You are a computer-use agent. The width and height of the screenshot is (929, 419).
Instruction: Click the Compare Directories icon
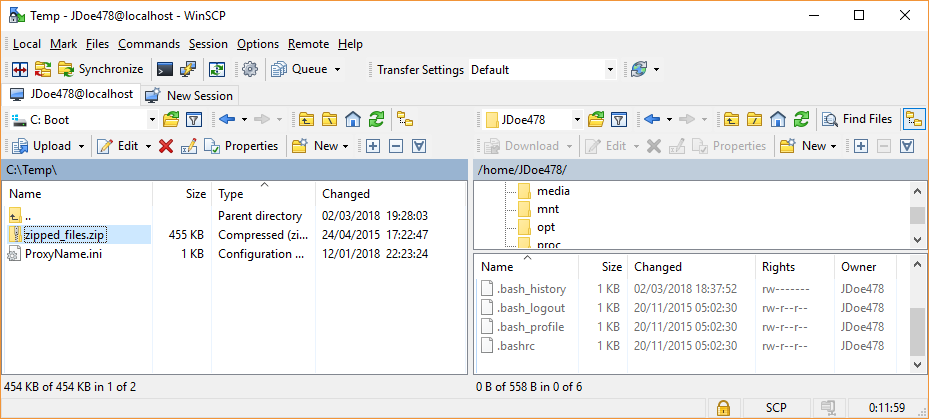click(20, 69)
